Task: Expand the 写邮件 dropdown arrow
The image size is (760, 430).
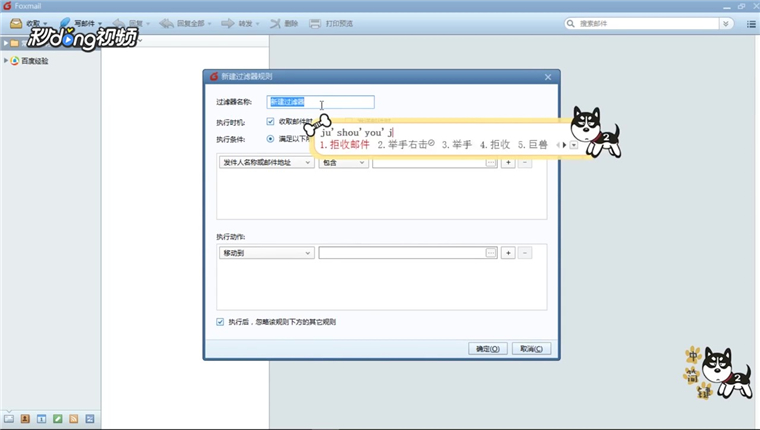Action: [x=100, y=24]
